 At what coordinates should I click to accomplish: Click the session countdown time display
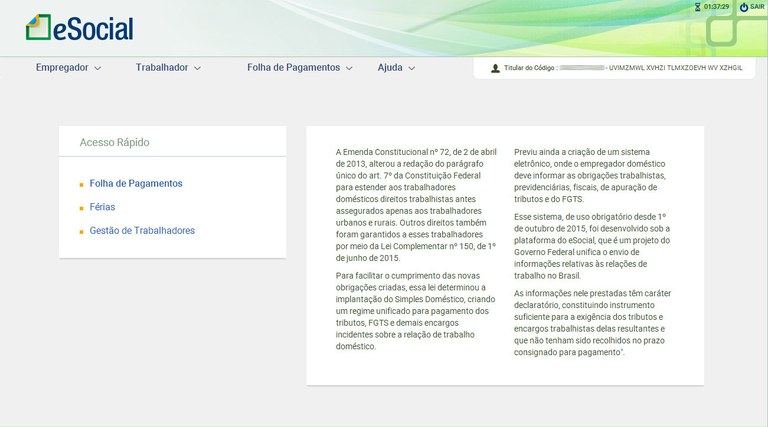(x=716, y=7)
